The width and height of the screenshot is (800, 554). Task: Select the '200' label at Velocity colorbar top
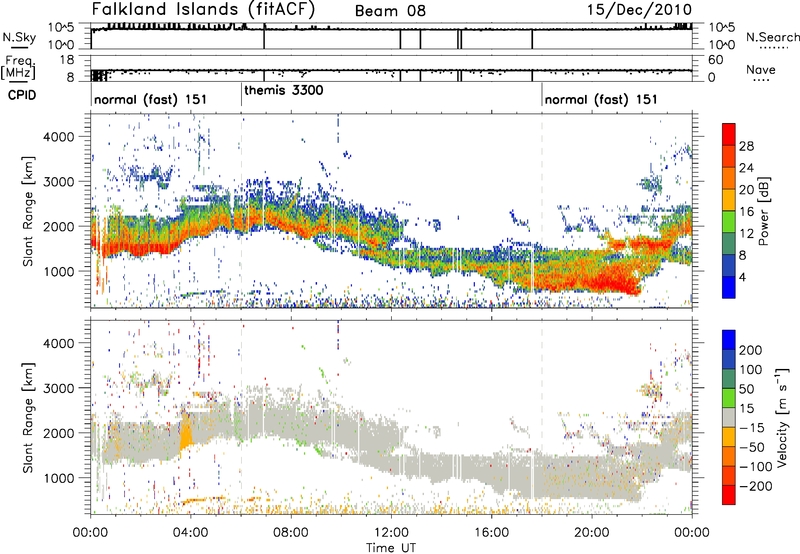pyautogui.click(x=751, y=350)
